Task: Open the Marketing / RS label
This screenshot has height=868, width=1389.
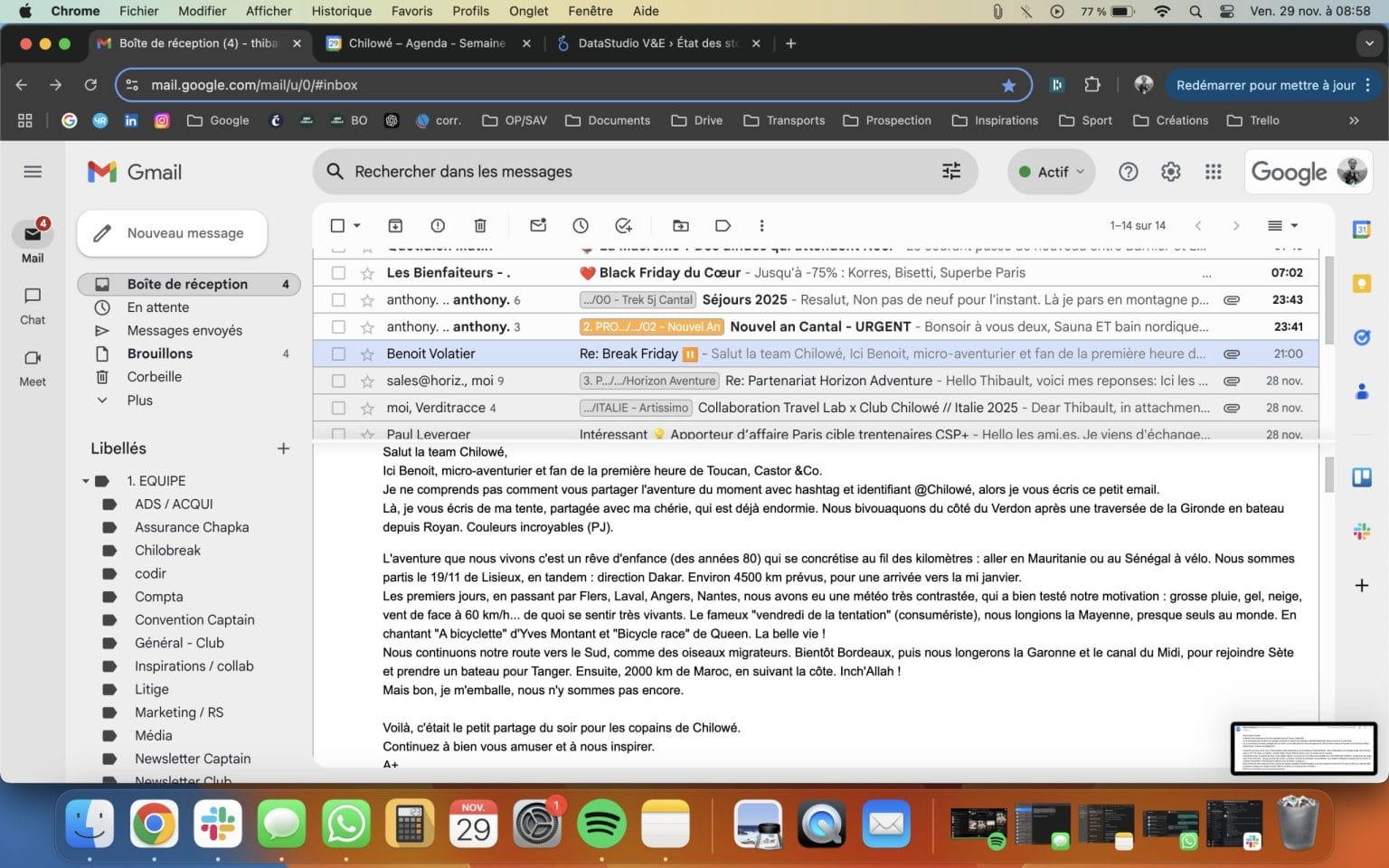Action: [179, 712]
